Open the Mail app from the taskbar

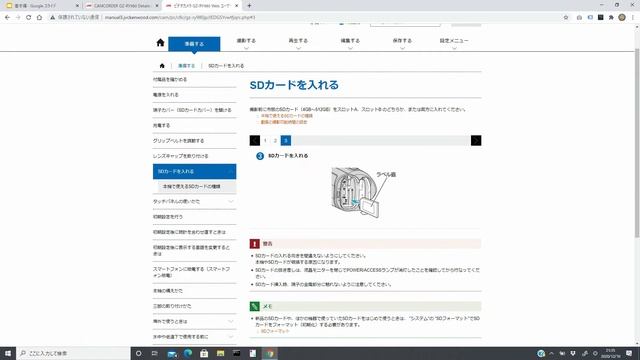[x=172, y=353]
